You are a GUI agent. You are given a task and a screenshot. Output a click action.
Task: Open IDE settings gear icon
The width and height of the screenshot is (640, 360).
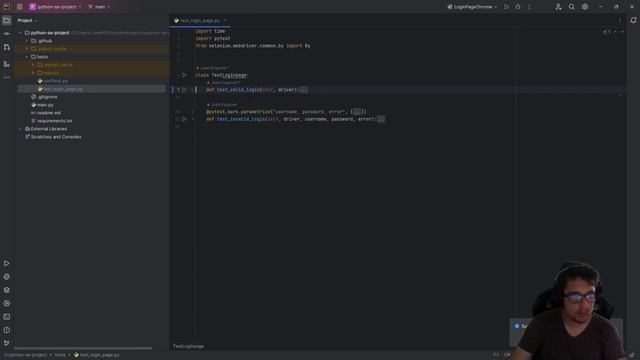coord(585,7)
